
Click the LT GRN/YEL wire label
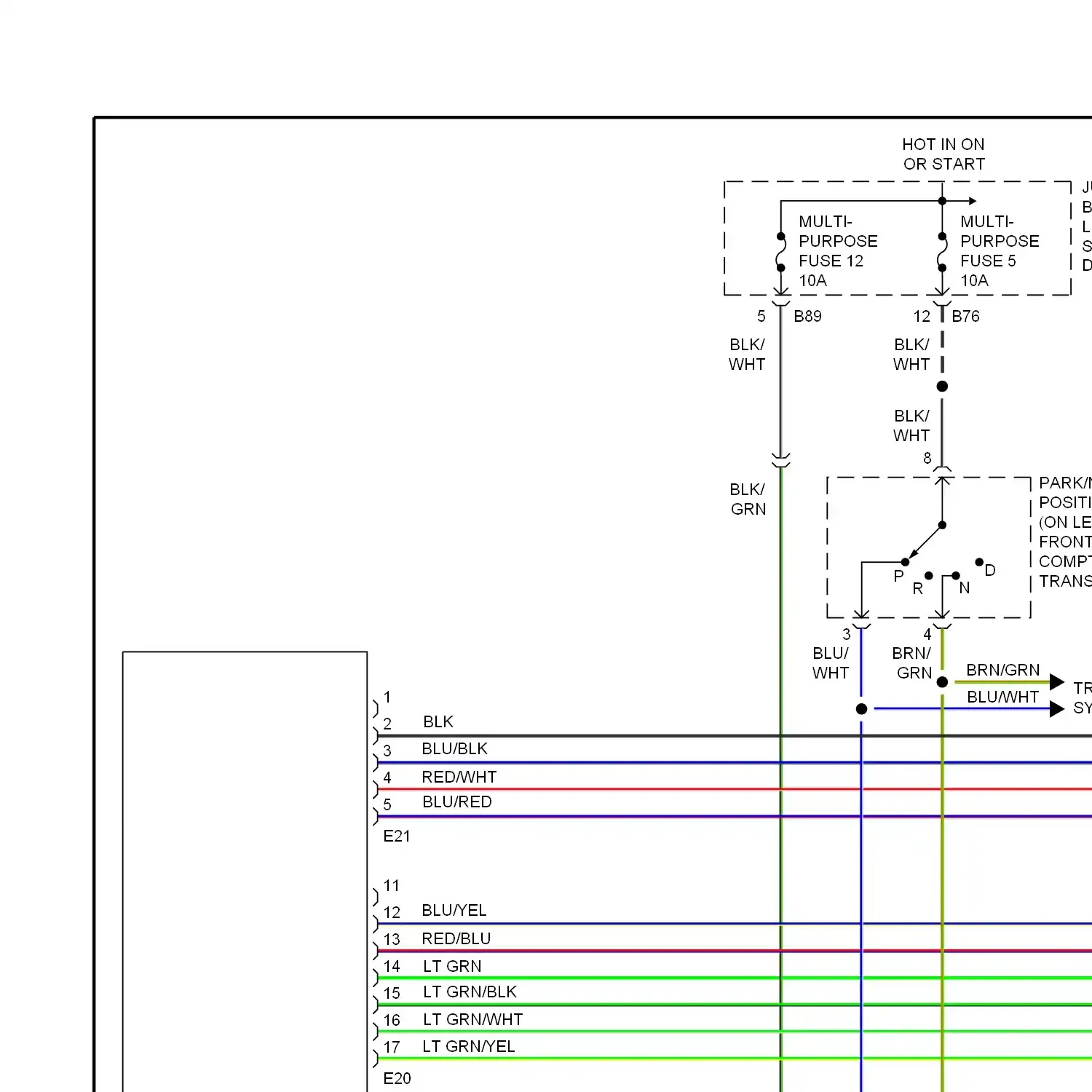point(469,1046)
